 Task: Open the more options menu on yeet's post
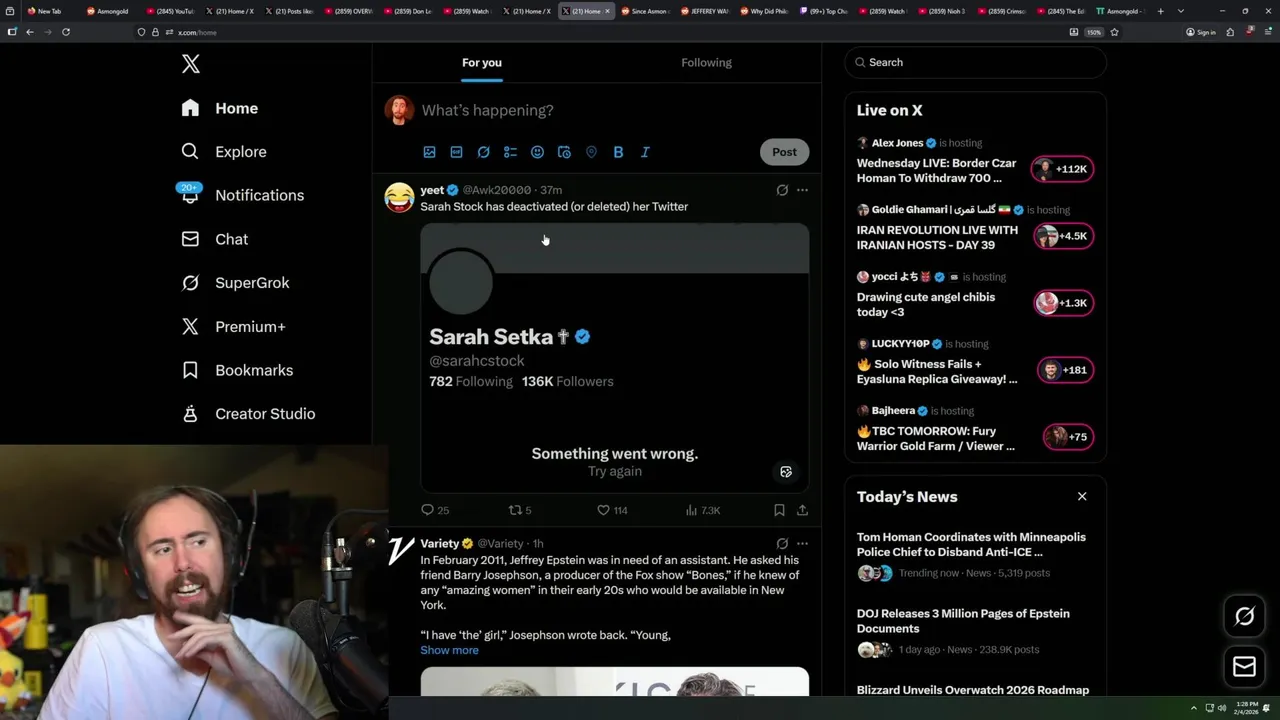pyautogui.click(x=802, y=190)
